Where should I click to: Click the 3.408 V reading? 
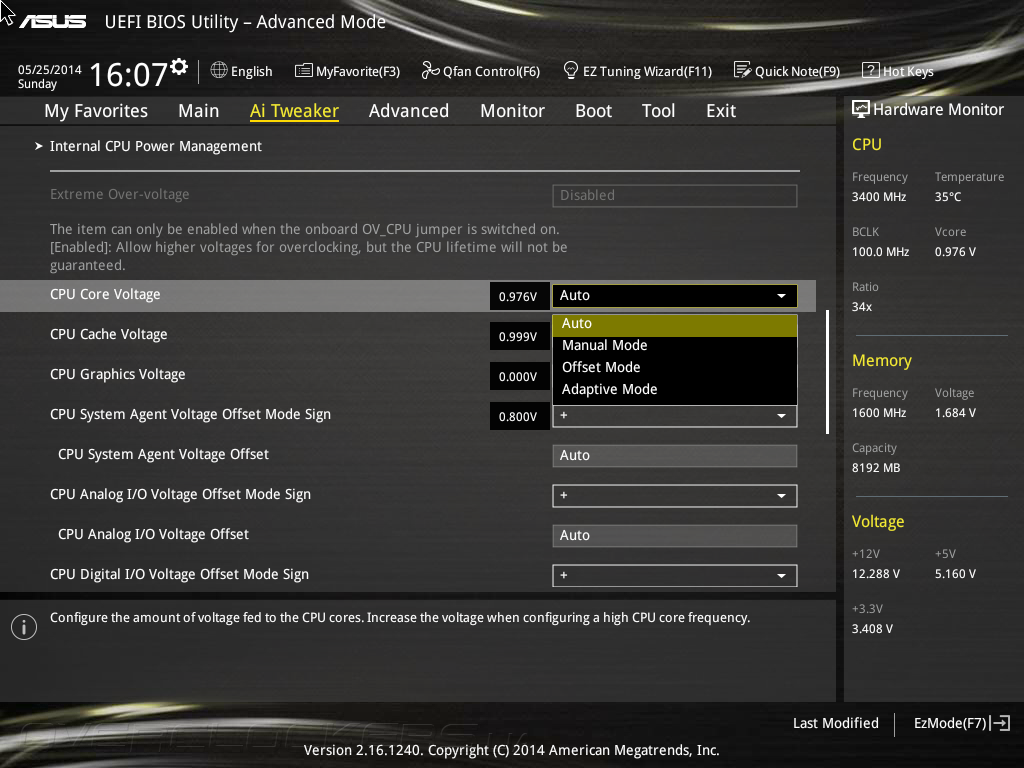tap(872, 628)
